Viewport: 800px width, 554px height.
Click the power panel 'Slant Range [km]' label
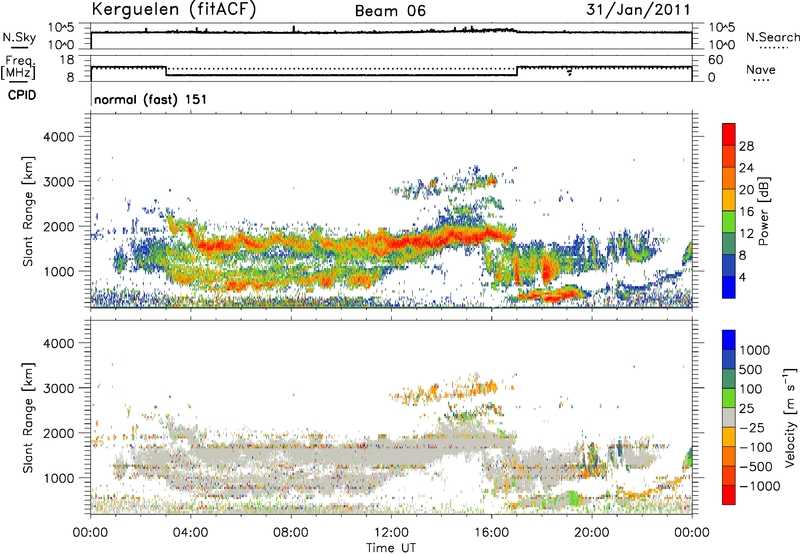click(x=28, y=211)
